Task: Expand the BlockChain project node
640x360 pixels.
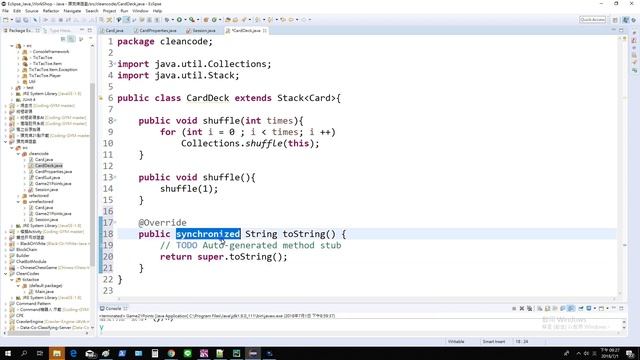Action: 6,249
